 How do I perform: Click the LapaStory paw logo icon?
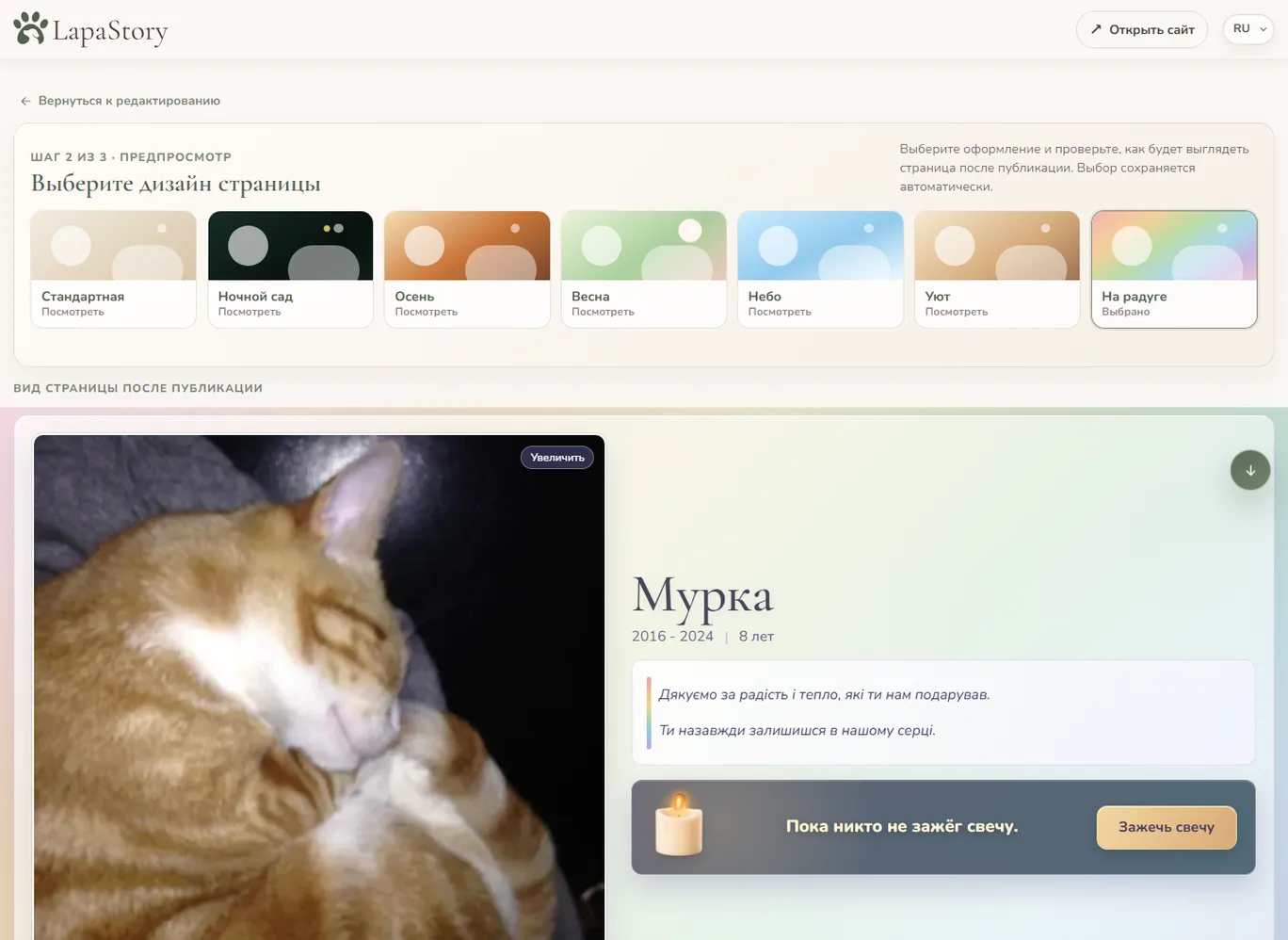(x=30, y=28)
